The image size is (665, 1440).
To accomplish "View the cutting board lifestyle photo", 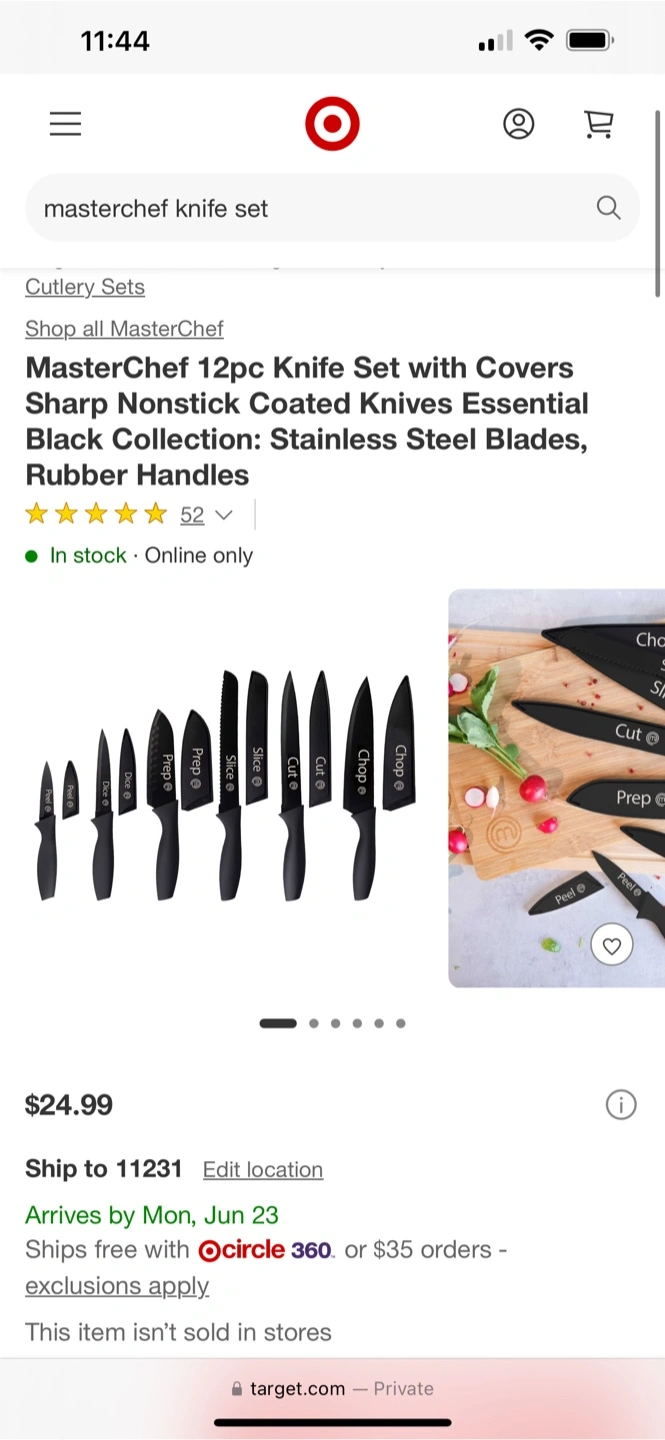I will [556, 788].
